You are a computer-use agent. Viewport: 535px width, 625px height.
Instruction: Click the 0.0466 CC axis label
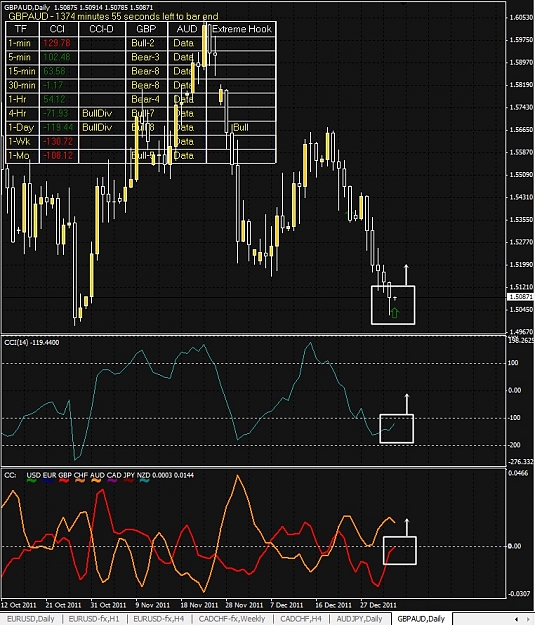(x=518, y=473)
